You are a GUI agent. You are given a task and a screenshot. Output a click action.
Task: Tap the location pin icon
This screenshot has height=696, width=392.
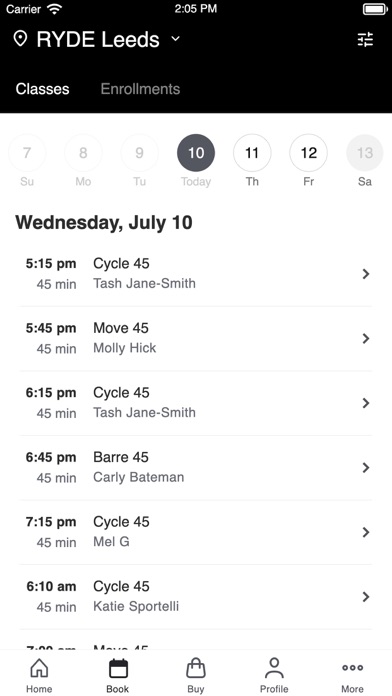click(x=20, y=39)
